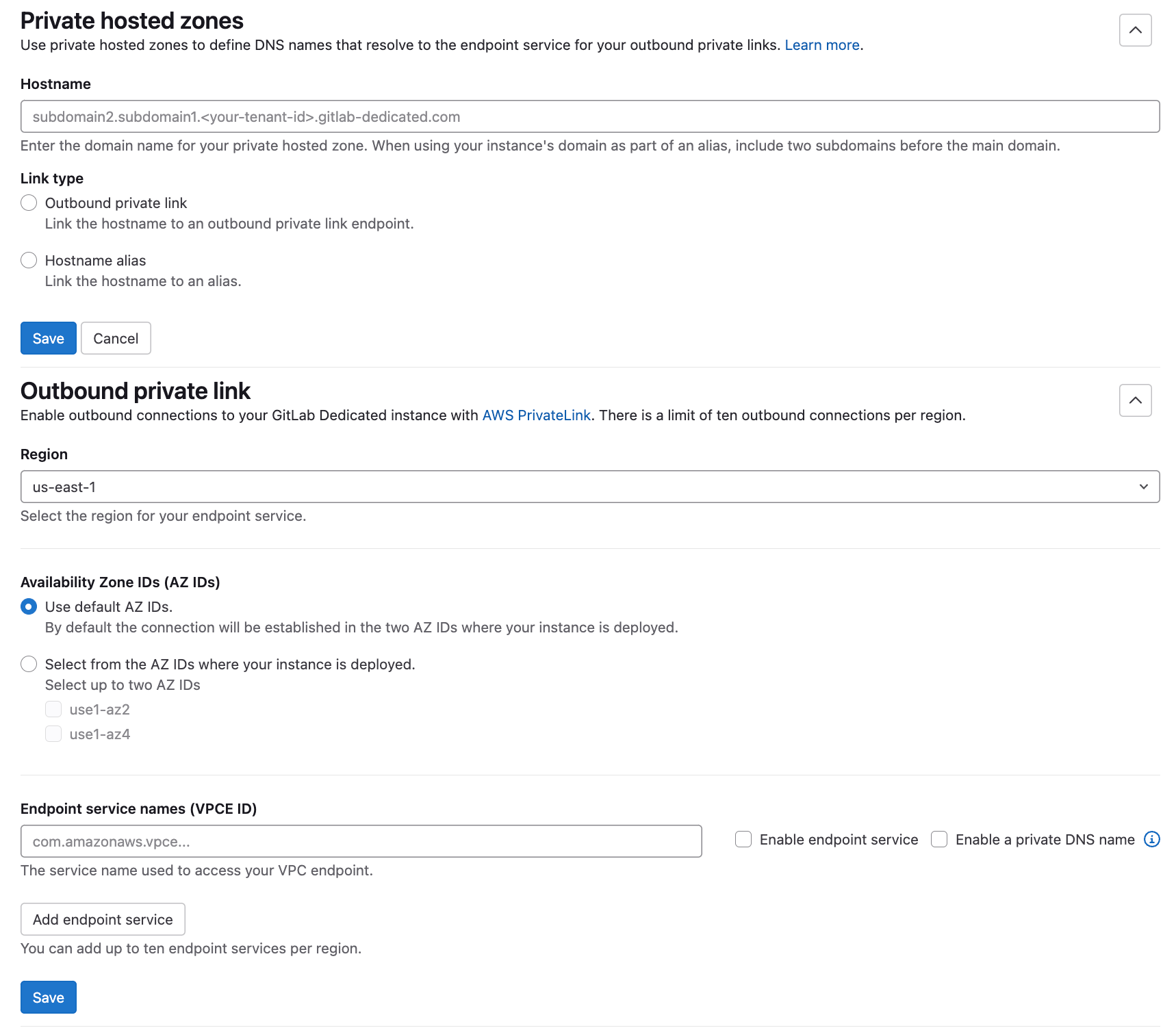
Task: Focus the Endpoint service names field
Action: (x=361, y=841)
